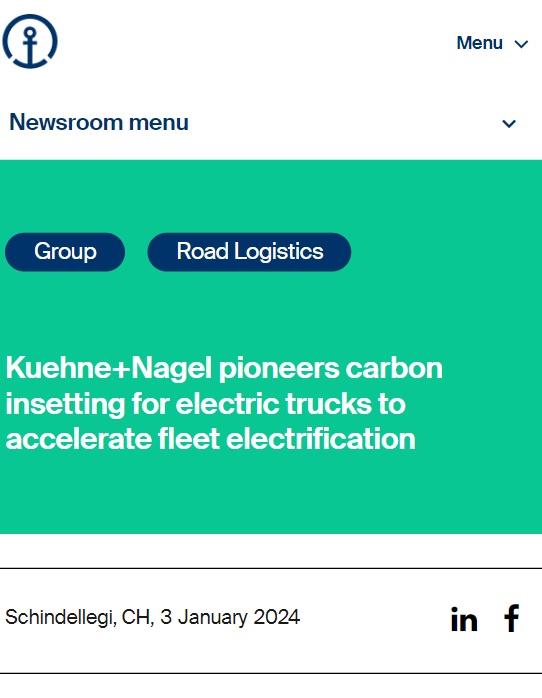This screenshot has height=698, width=542.
Task: Select the Group category tag
Action: point(65,252)
